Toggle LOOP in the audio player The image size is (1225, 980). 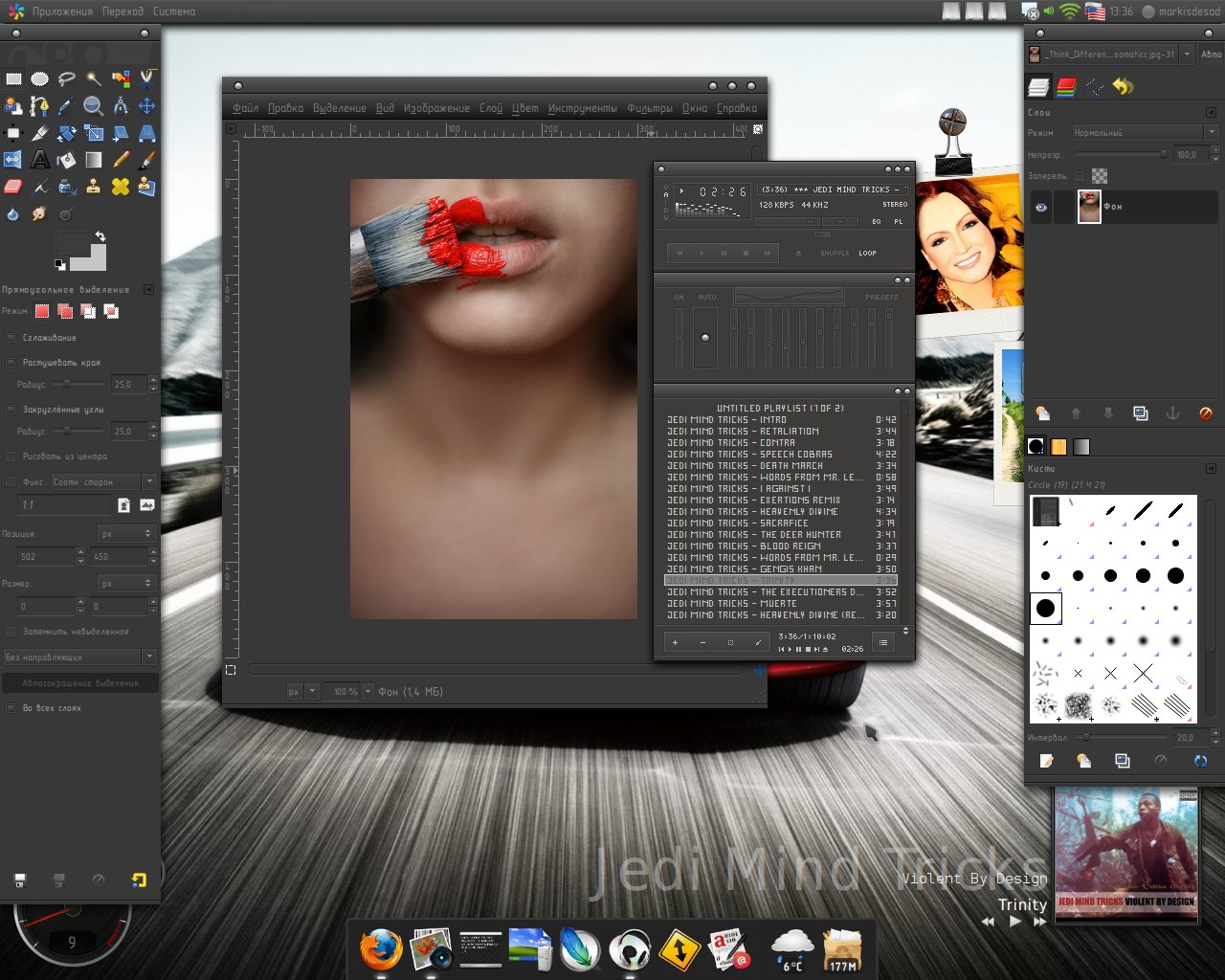tap(867, 254)
